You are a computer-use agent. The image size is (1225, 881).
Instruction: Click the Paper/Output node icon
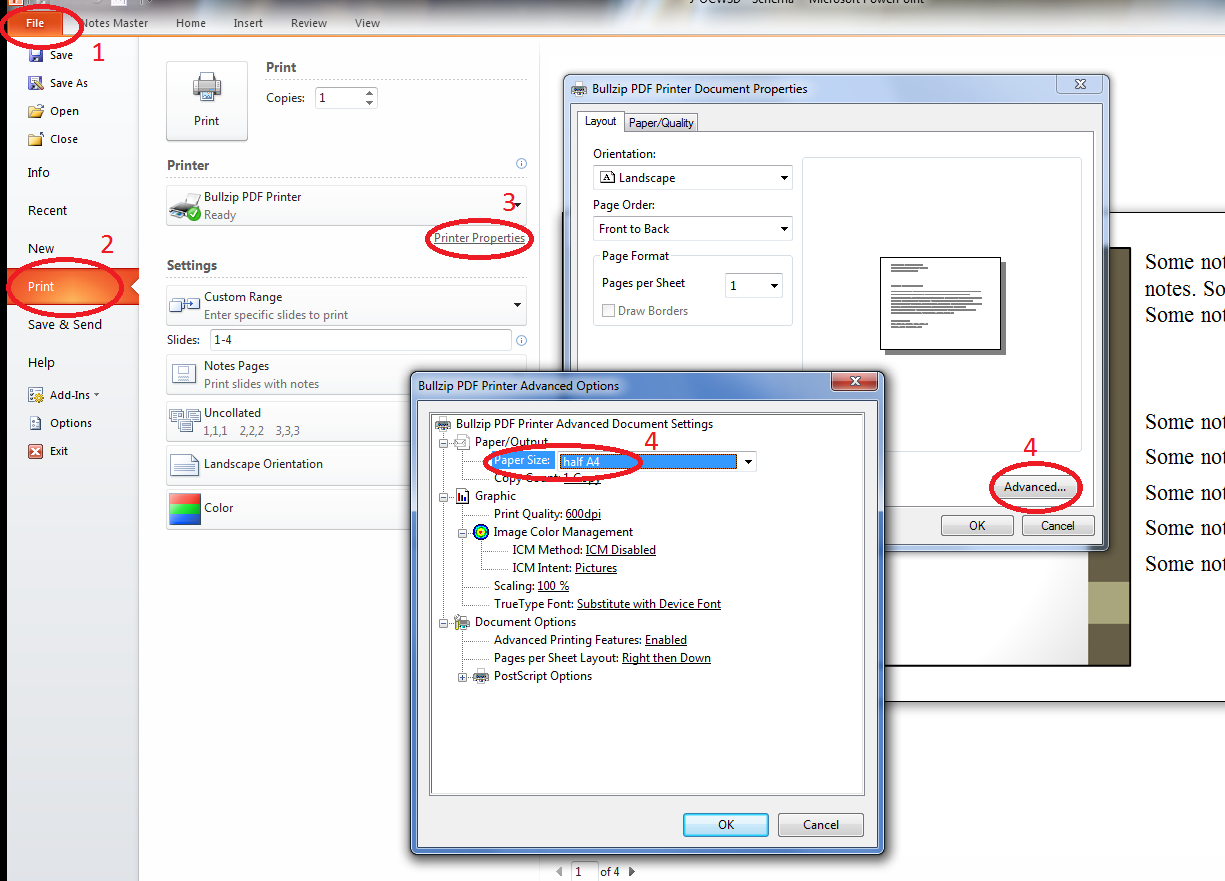point(462,442)
